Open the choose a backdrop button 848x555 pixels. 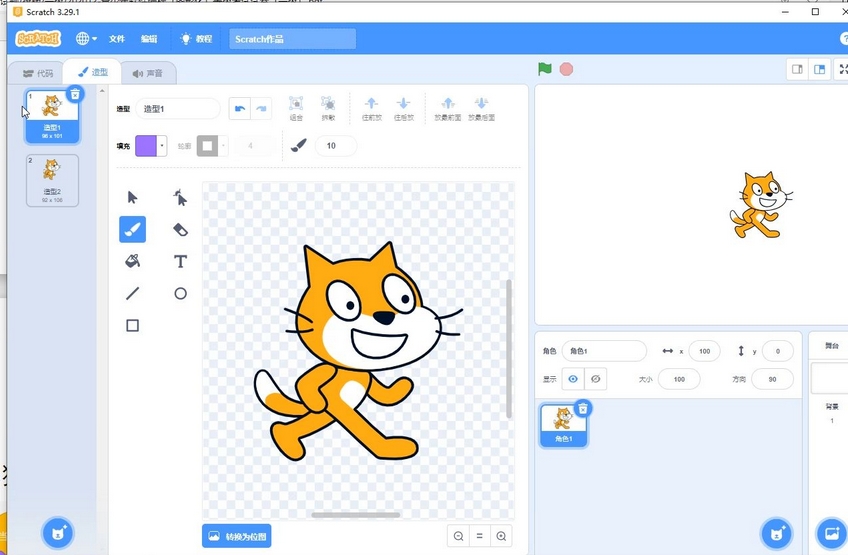tap(831, 533)
